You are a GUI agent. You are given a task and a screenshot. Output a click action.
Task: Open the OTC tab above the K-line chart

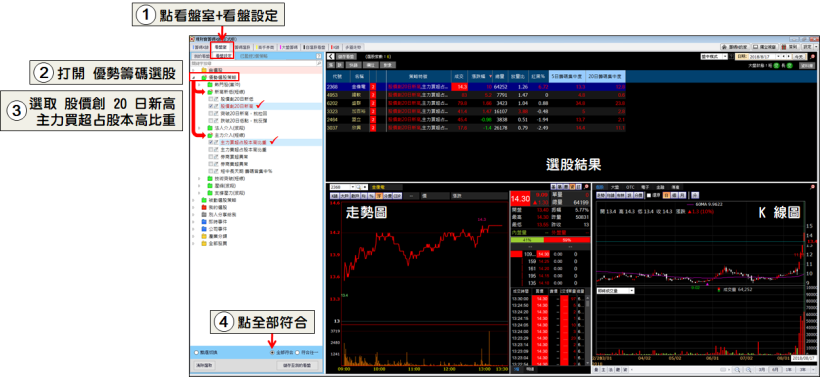630,187
